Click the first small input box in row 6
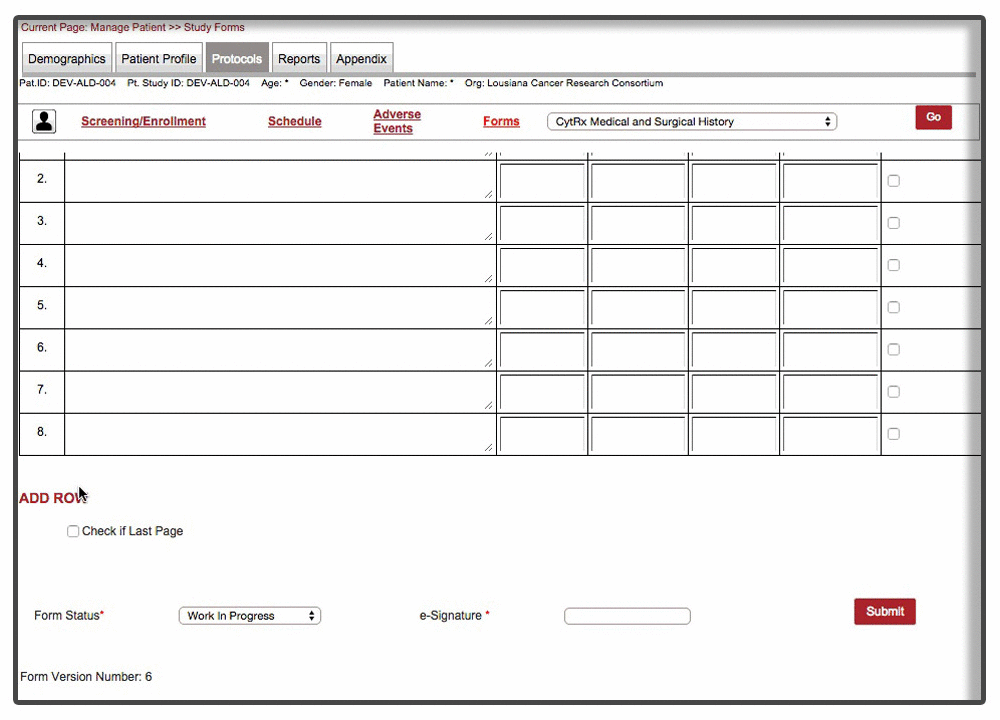The height and width of the screenshot is (720, 1000). coord(542,350)
